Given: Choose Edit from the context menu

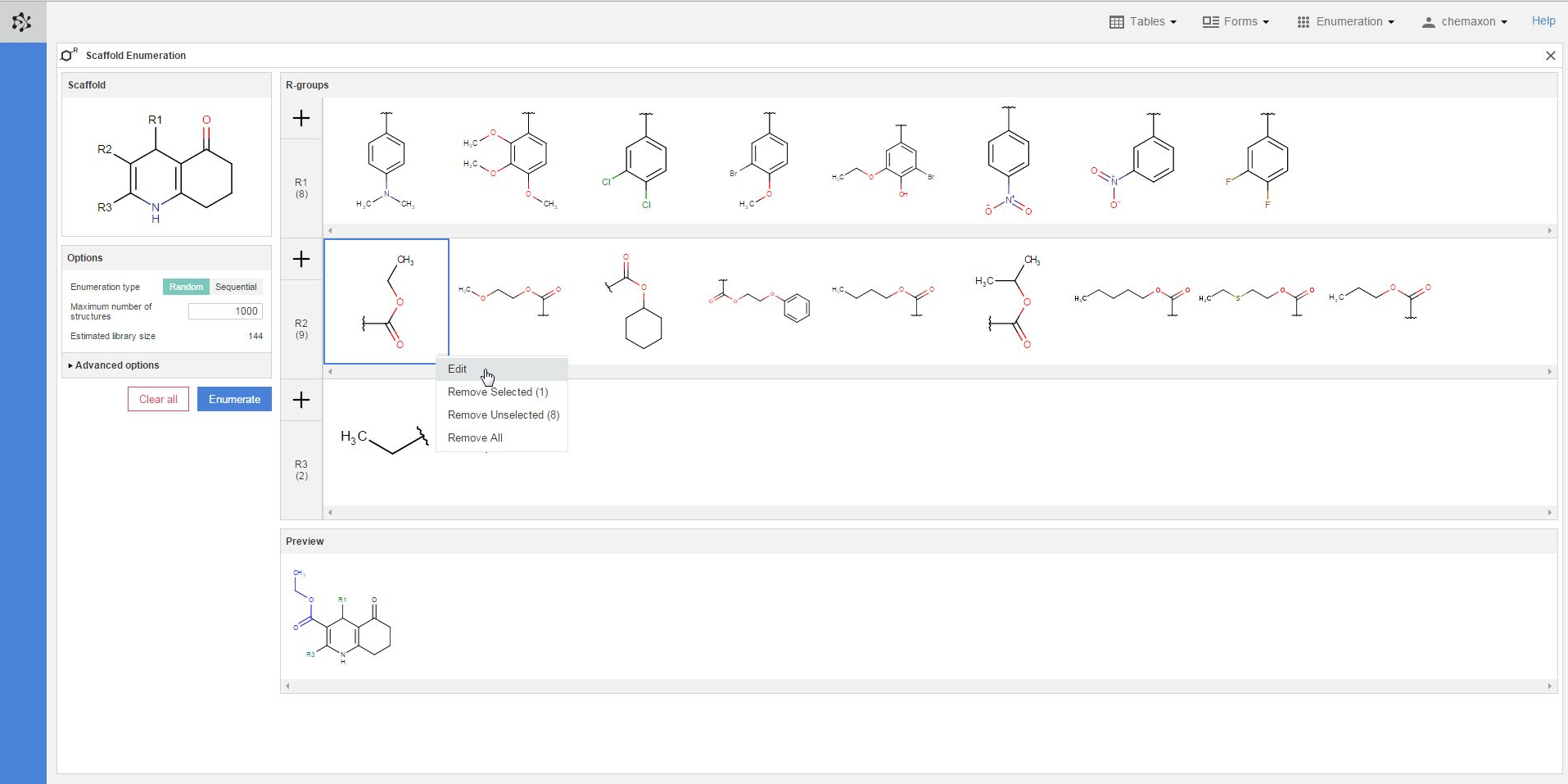Looking at the screenshot, I should pos(458,369).
